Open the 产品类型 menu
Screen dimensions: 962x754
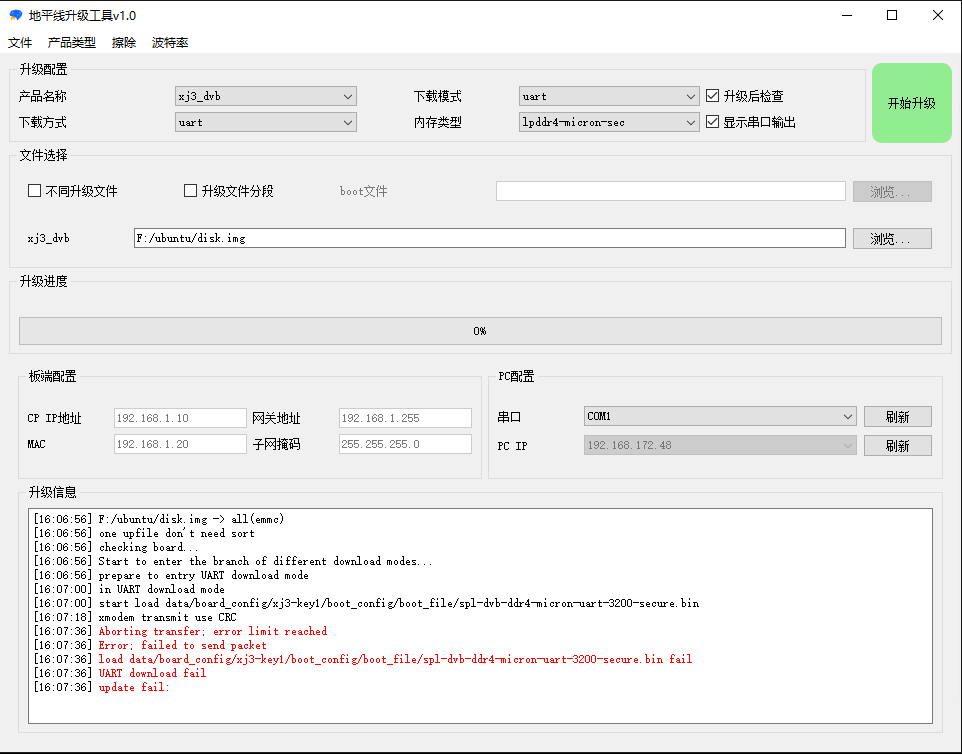click(x=72, y=43)
